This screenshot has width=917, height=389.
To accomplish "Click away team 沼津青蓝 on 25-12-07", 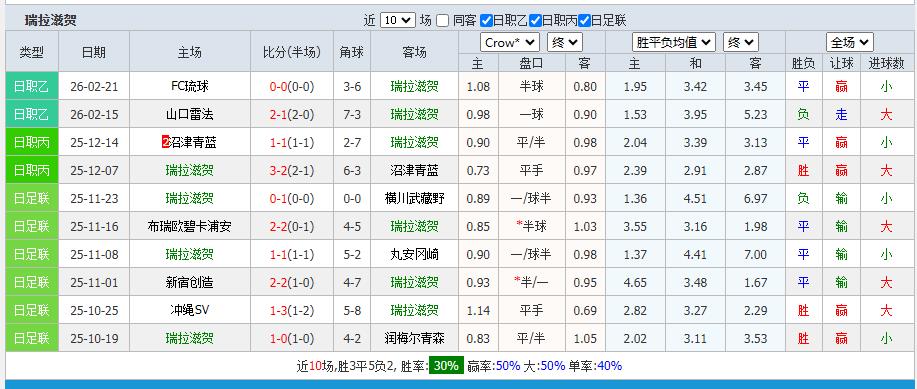I will pyautogui.click(x=415, y=170).
